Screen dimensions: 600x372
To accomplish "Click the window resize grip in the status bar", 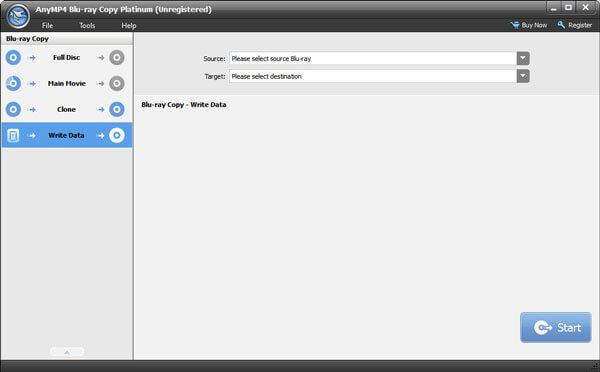I will pyautogui.click(x=595, y=367).
